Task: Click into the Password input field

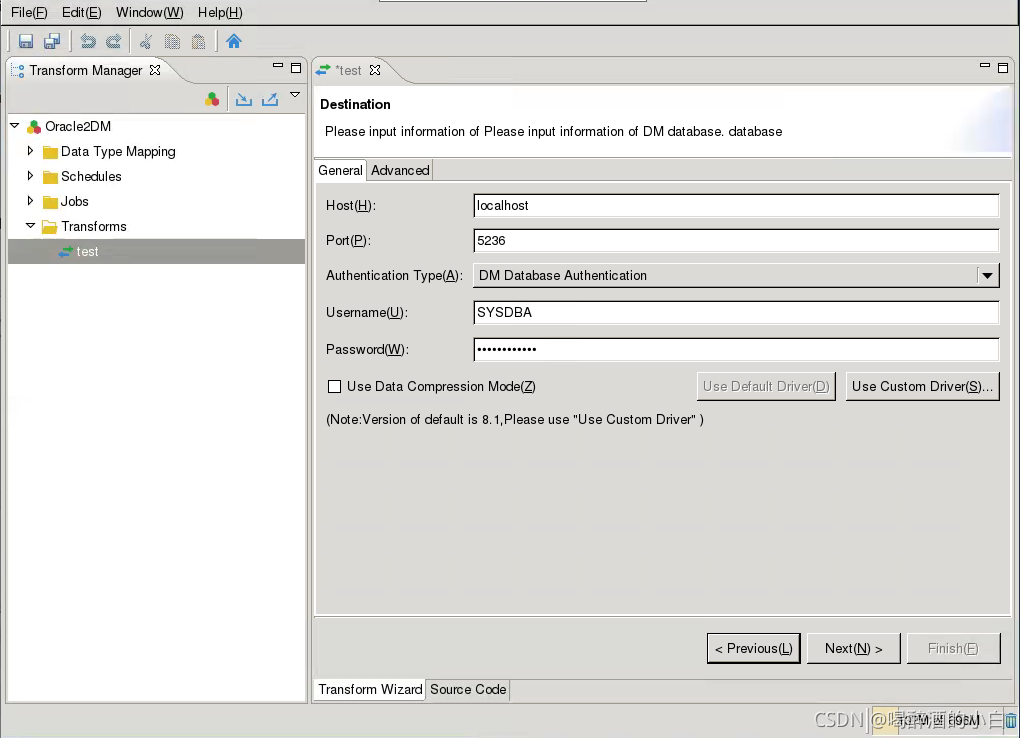Action: 736,349
